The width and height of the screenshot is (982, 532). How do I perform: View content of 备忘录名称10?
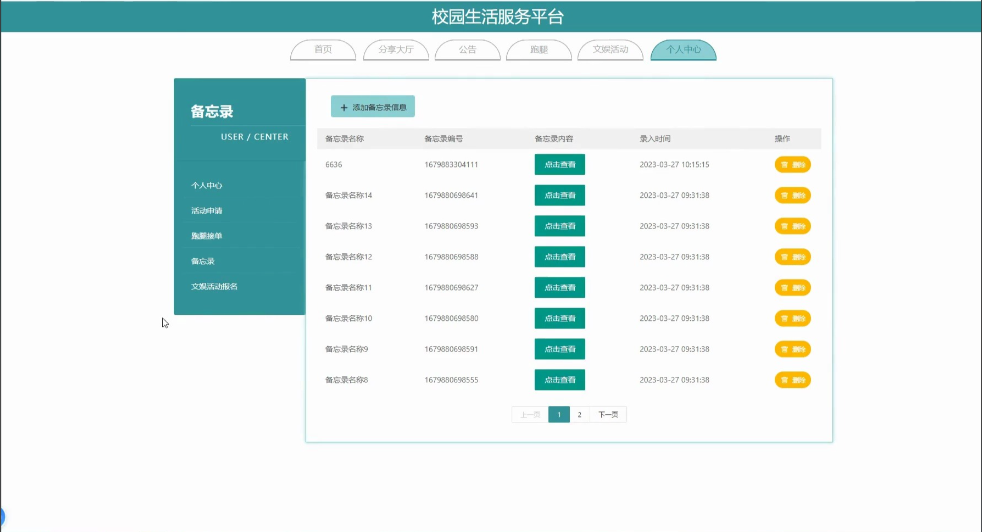coord(559,318)
